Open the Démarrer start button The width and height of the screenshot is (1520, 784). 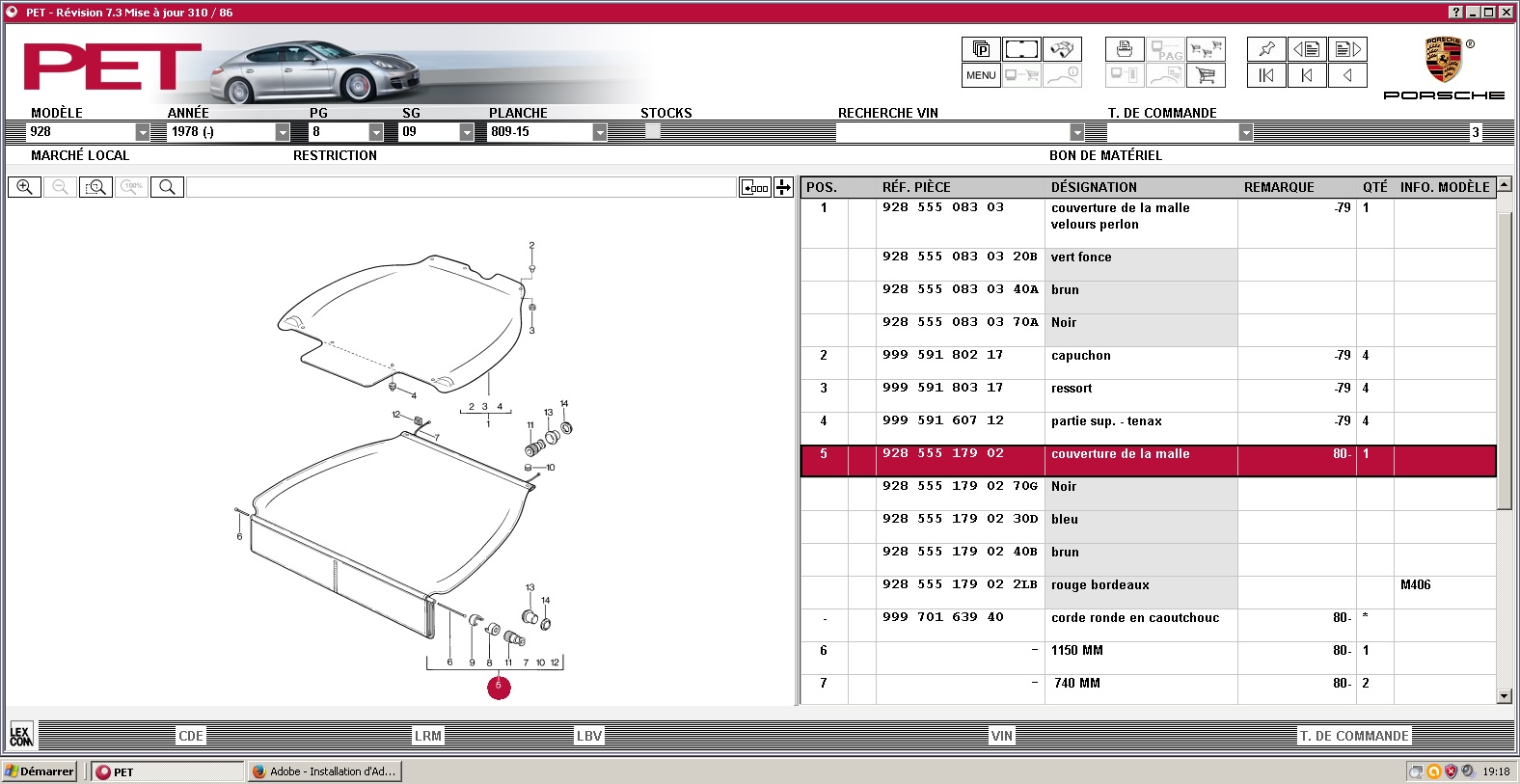point(40,771)
